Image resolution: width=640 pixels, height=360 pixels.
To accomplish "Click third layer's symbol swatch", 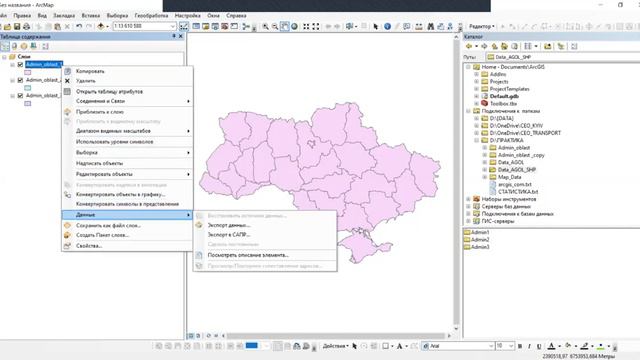I will (x=28, y=104).
